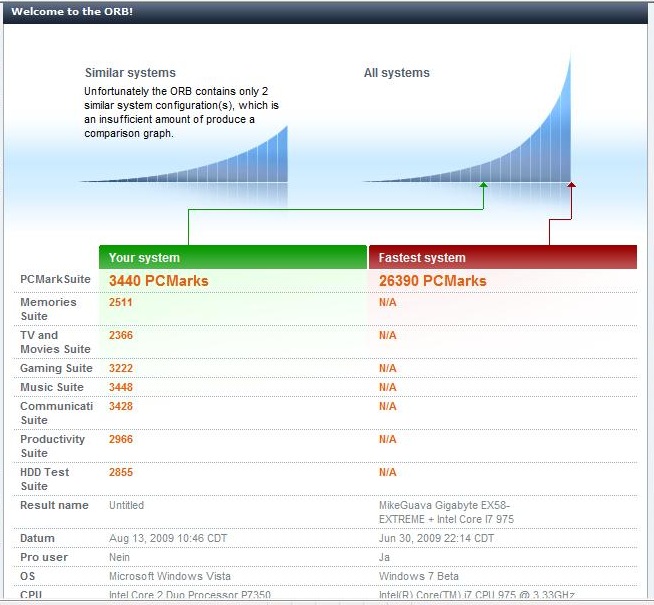Click 'Microsoft Windows Vista' OS entry
Viewport: 654px width, 605px height.
pyautogui.click(x=170, y=576)
